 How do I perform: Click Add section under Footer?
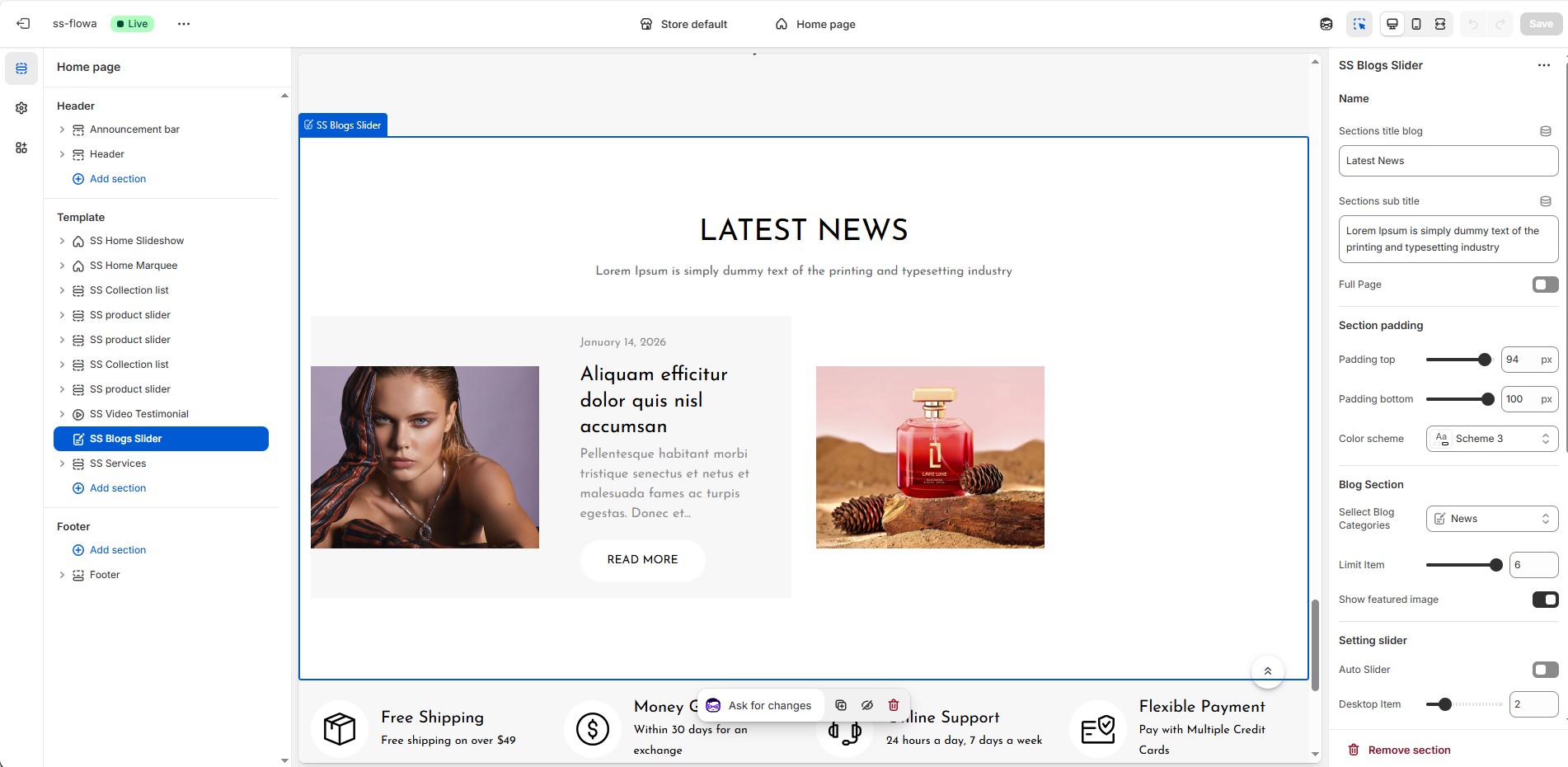click(x=117, y=550)
